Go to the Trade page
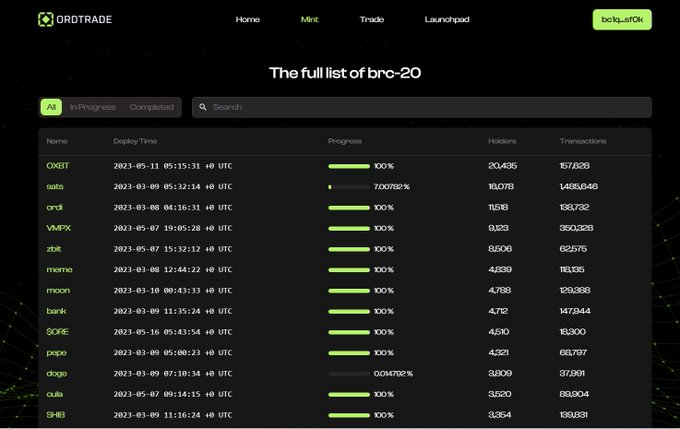 click(x=372, y=20)
